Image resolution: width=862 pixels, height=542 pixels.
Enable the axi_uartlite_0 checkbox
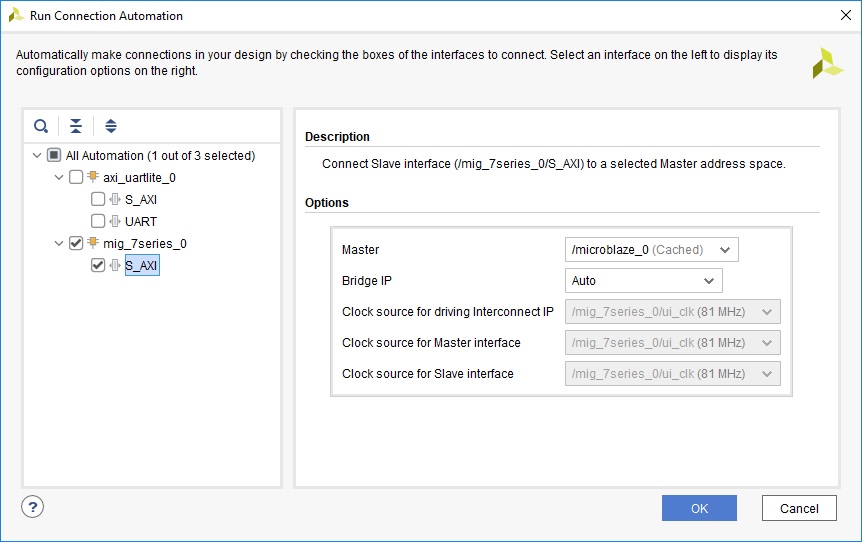click(76, 177)
